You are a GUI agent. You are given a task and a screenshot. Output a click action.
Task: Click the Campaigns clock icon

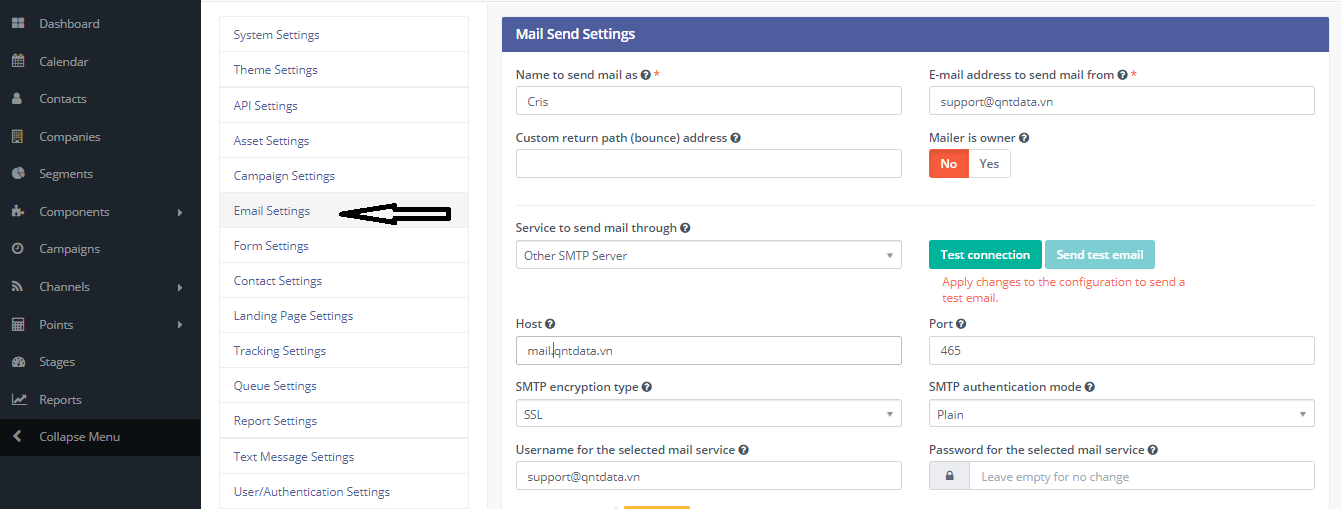[x=18, y=249]
